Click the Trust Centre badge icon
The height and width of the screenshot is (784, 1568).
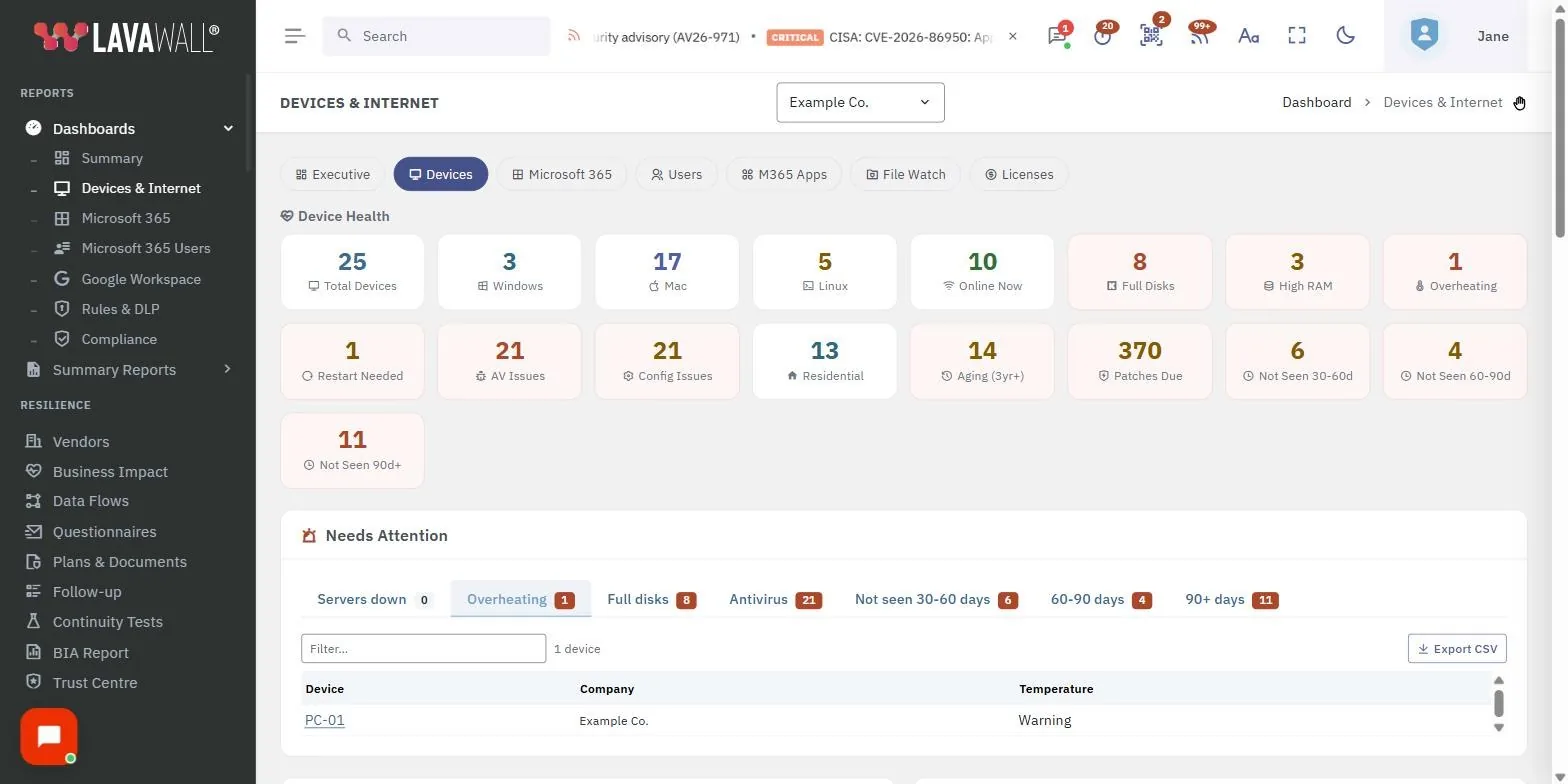(x=34, y=682)
